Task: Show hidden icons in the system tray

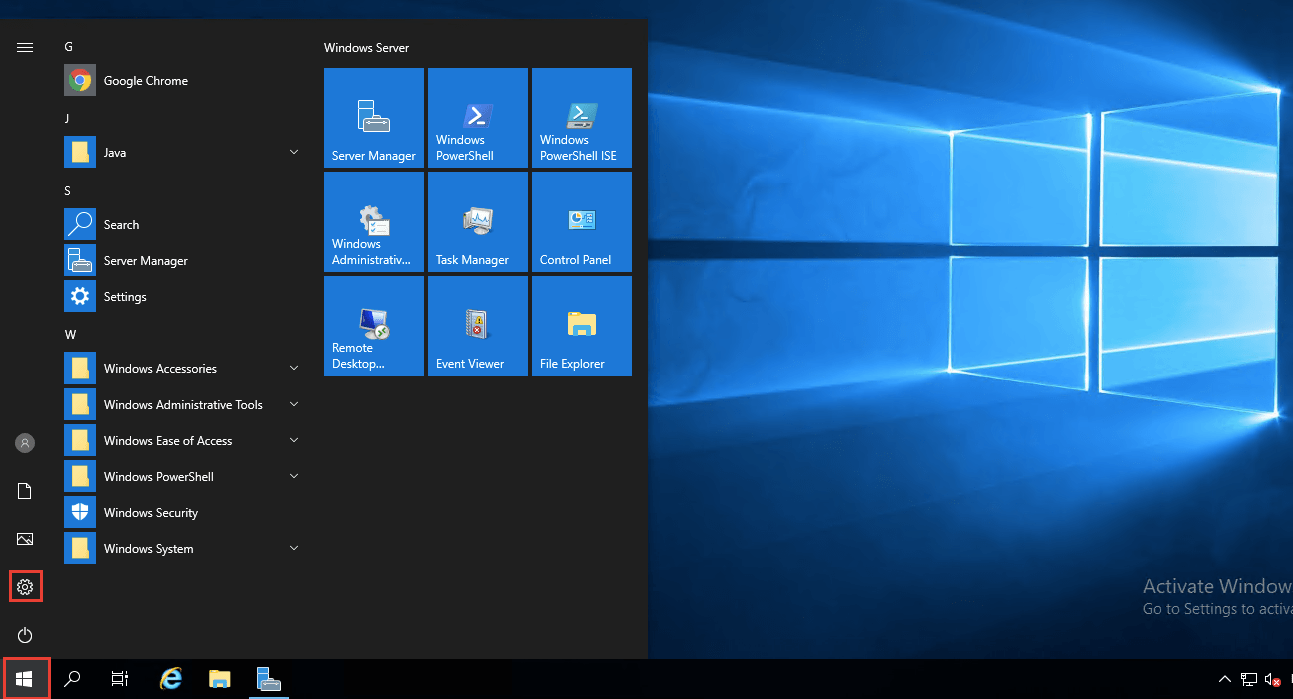Action: pos(1225,680)
